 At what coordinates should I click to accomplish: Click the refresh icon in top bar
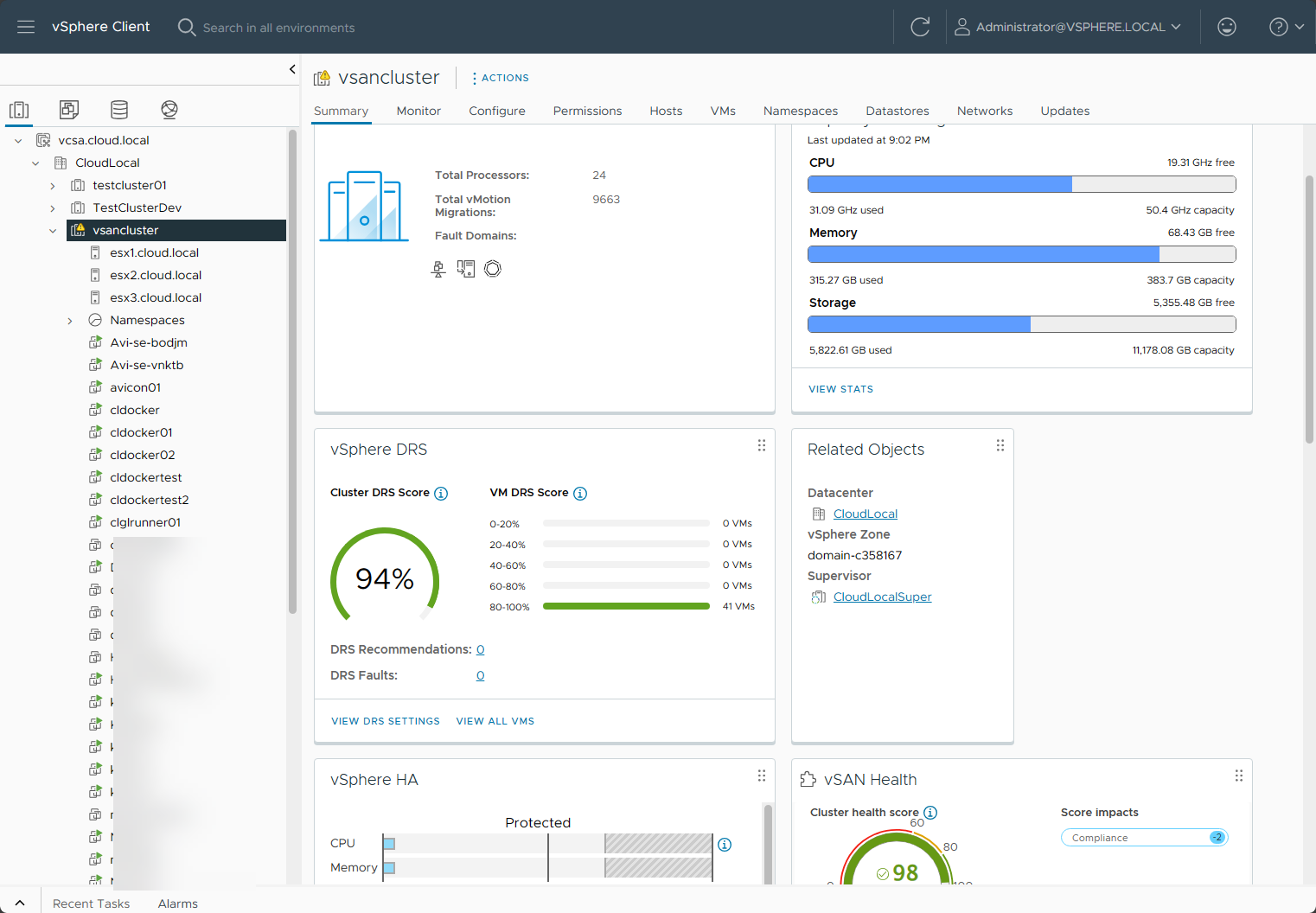pyautogui.click(x=920, y=27)
